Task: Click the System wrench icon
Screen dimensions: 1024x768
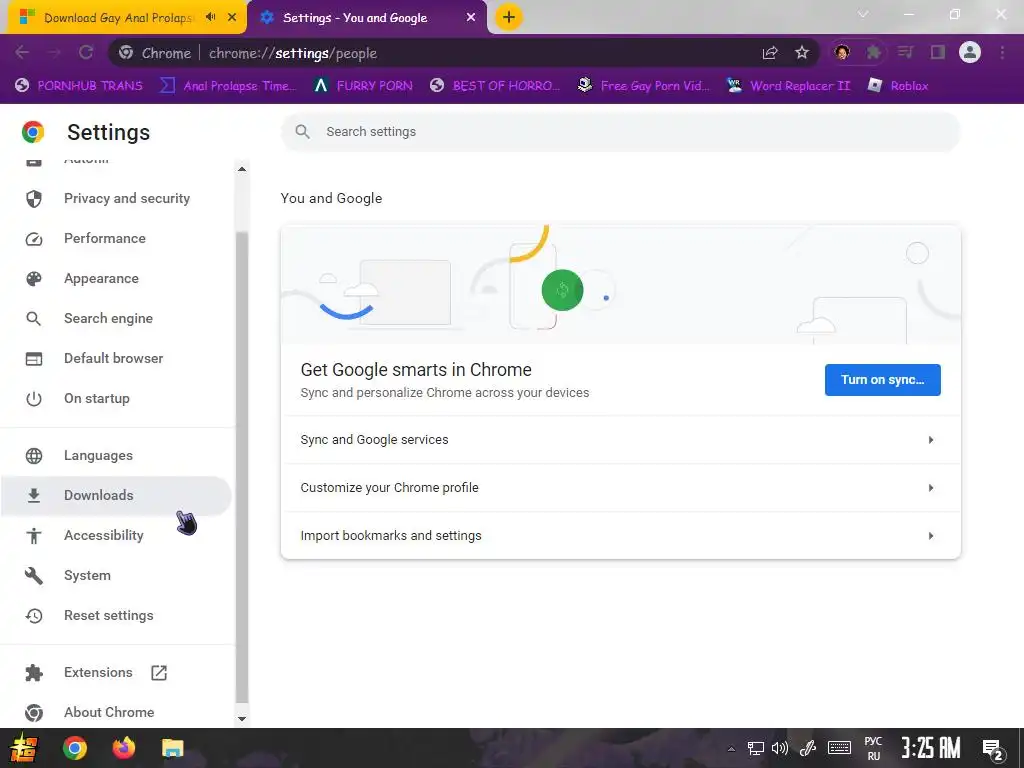Action: click(x=34, y=575)
